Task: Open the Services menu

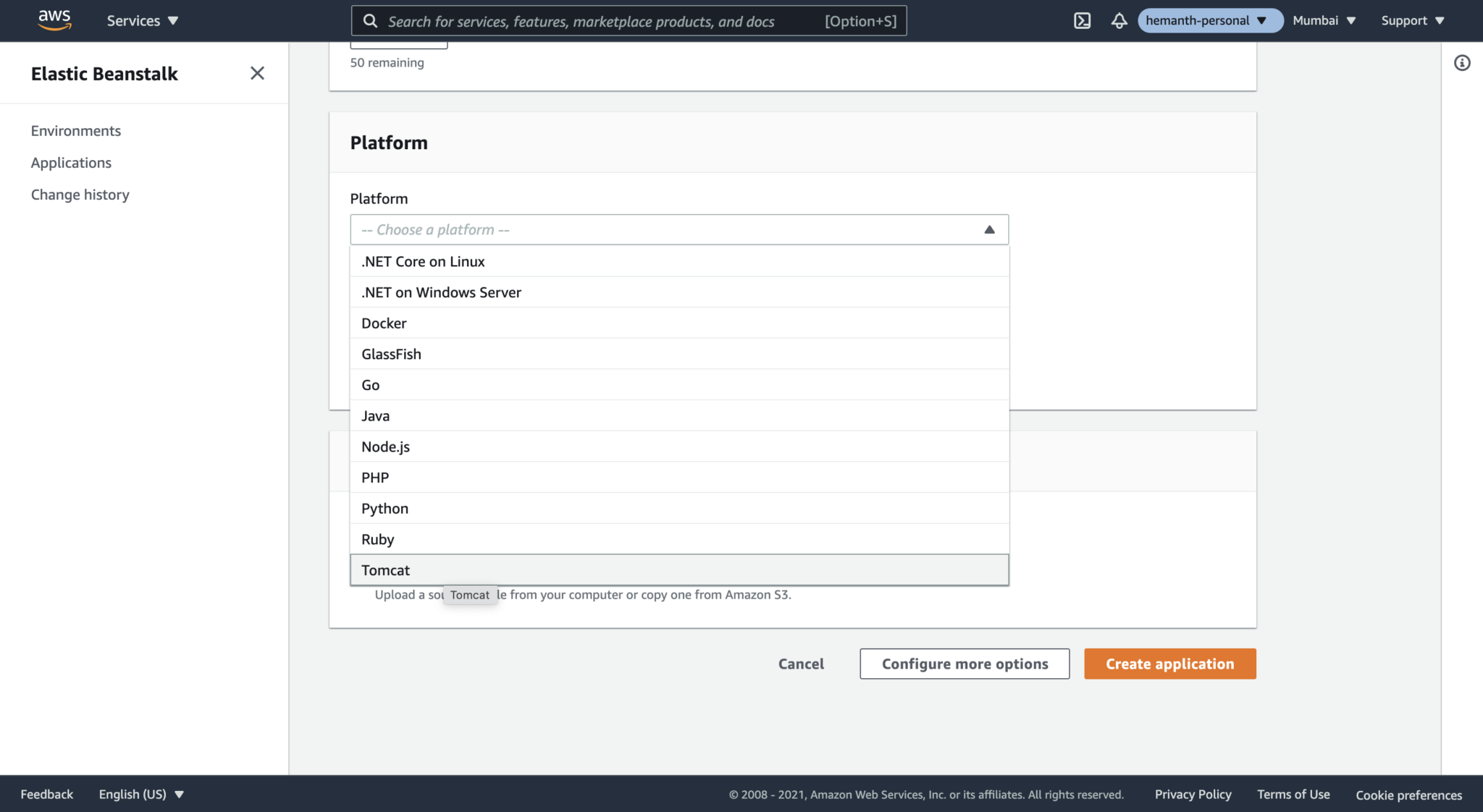Action: [142, 20]
